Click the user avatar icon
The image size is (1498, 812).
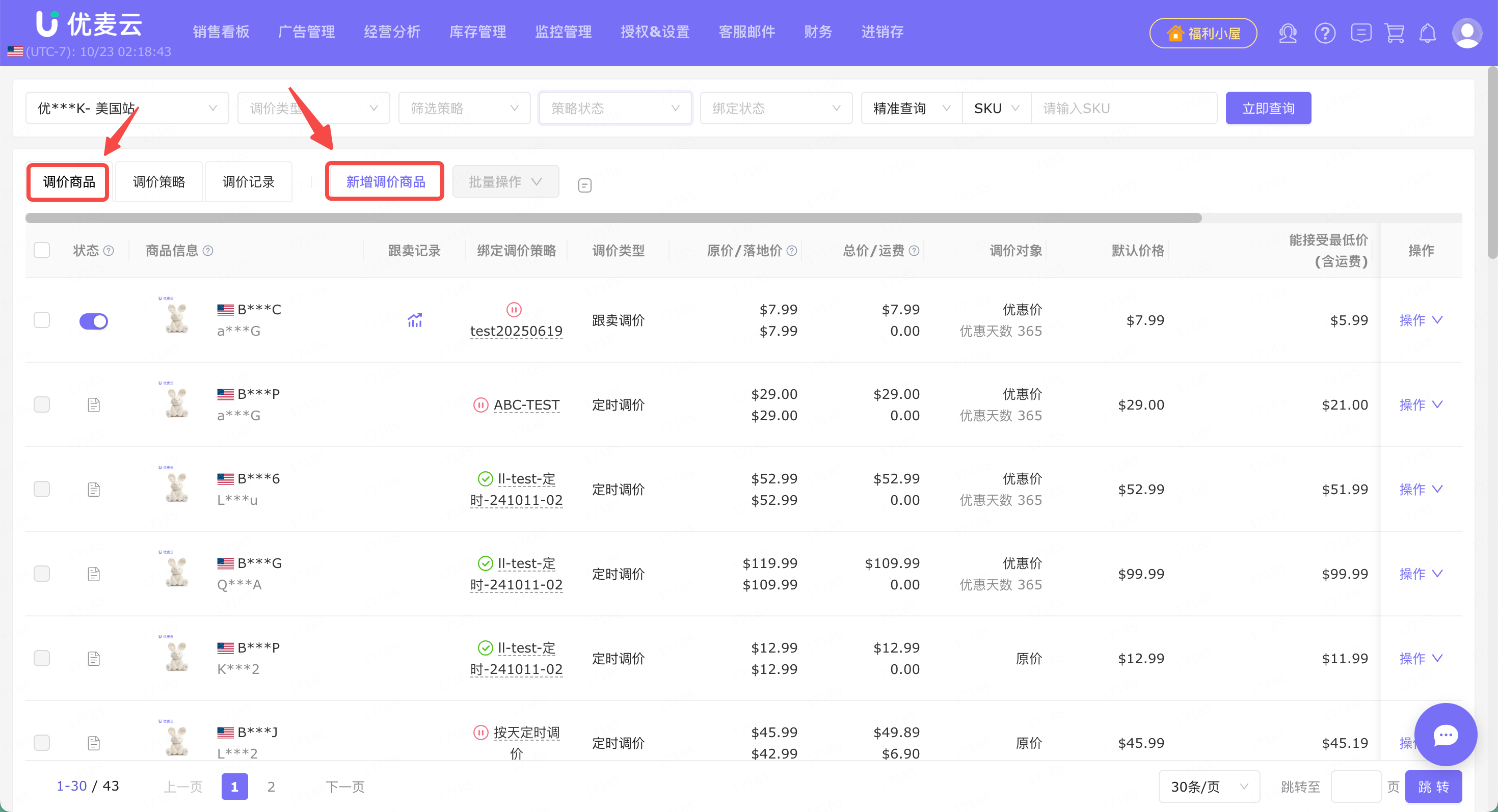pos(1466,33)
